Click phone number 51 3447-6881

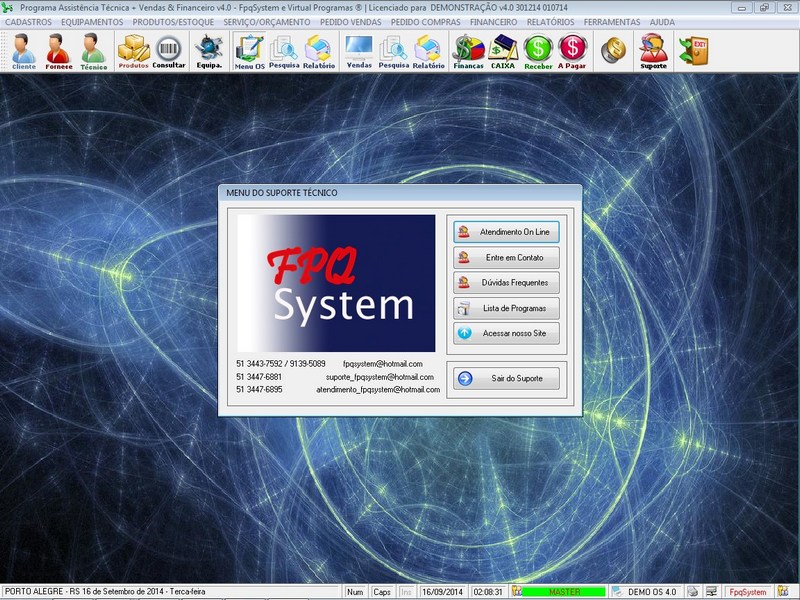click(259, 377)
